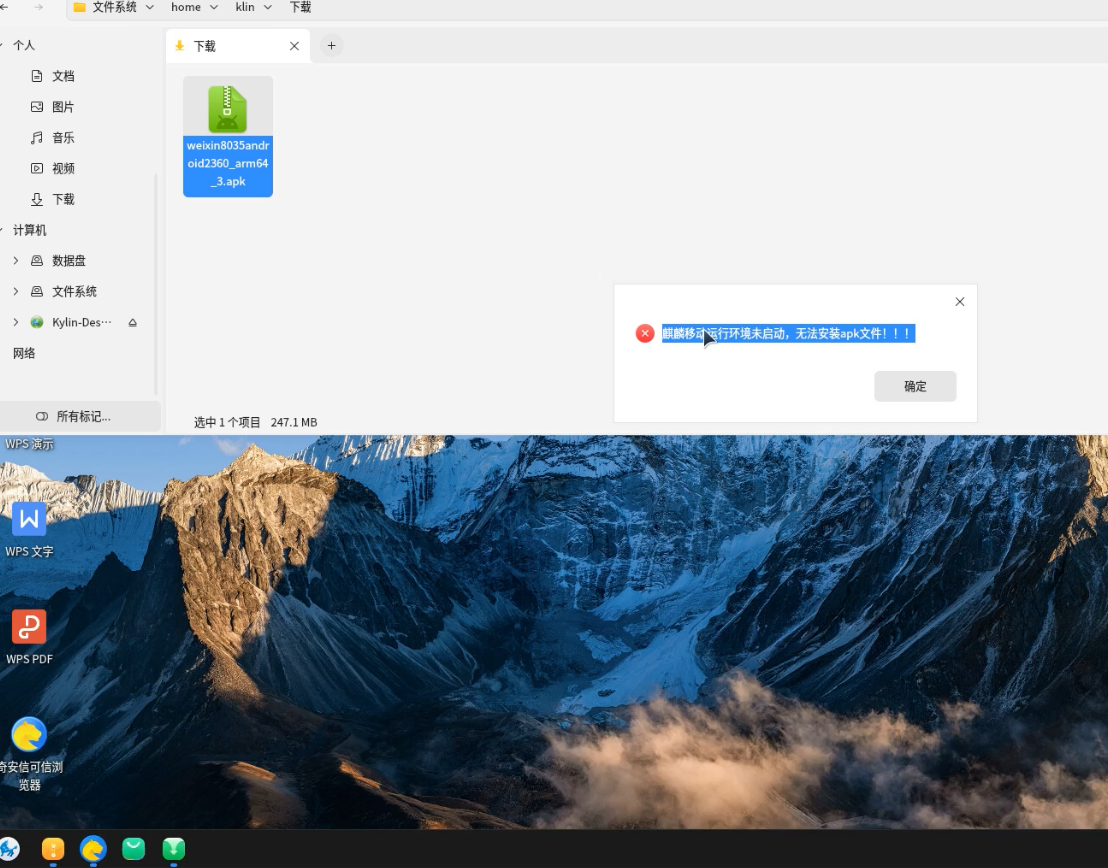Image resolution: width=1108 pixels, height=868 pixels.
Task: Click the red error icon in dialog
Action: coord(644,333)
